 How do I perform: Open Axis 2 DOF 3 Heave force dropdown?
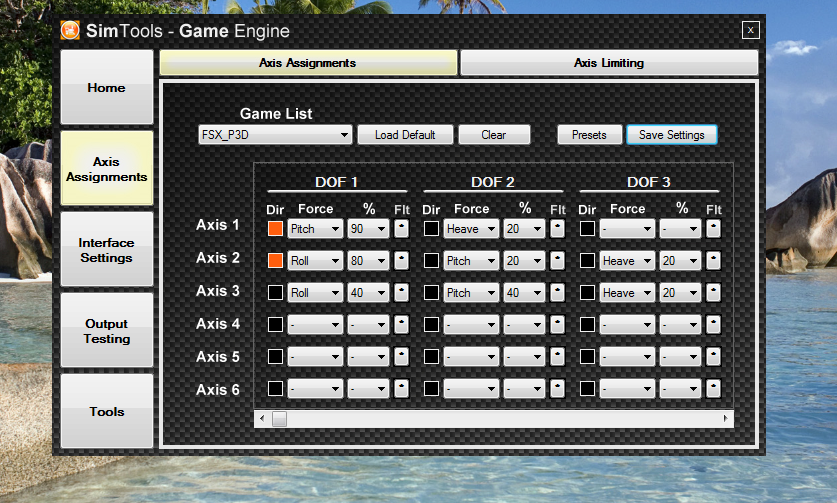click(x=627, y=261)
